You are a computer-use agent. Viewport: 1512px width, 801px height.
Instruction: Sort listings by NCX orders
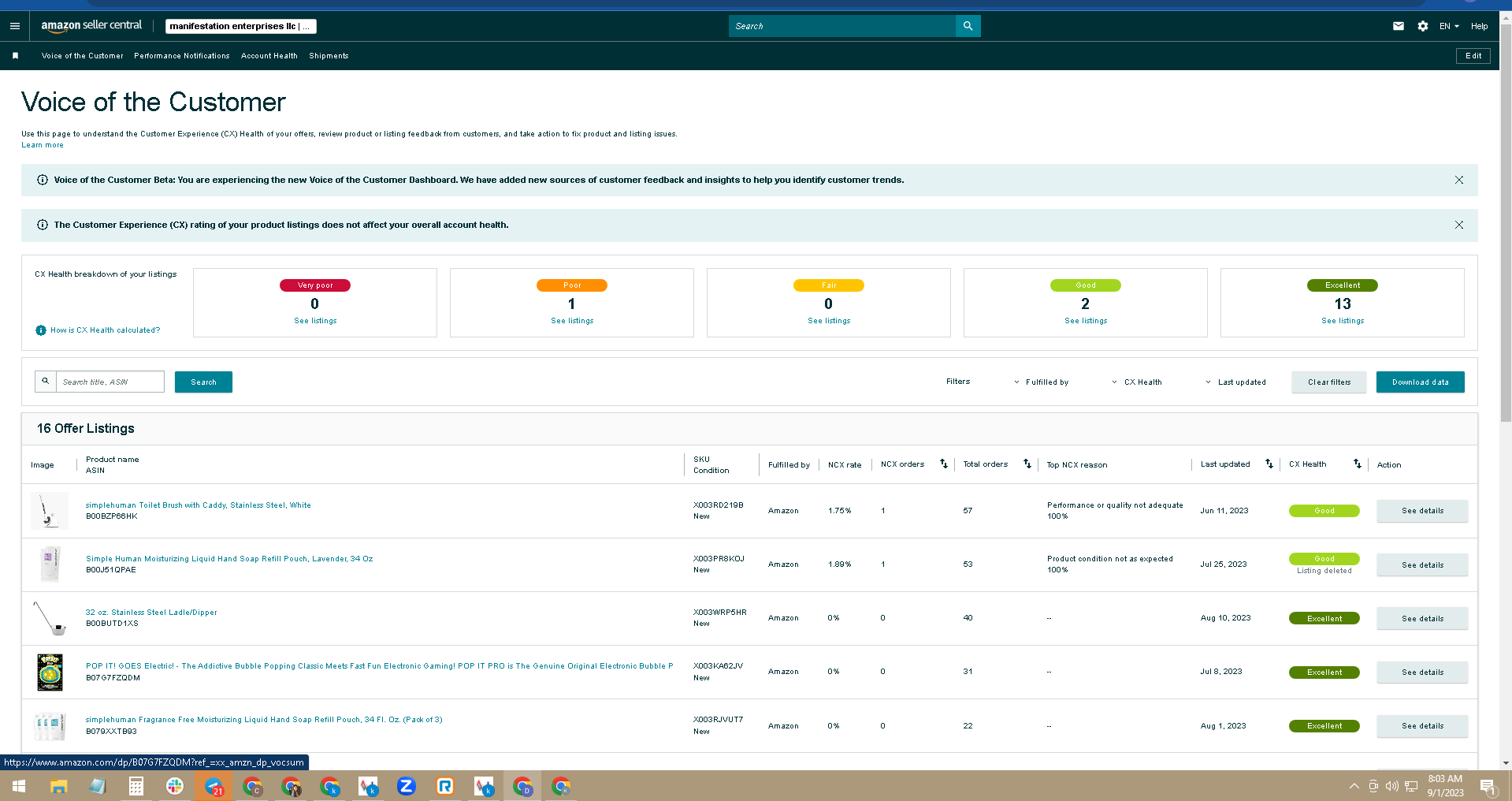click(944, 464)
